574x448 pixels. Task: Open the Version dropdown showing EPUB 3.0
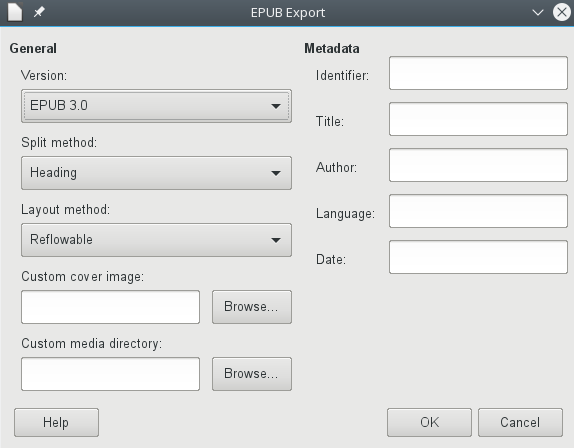pos(156,106)
